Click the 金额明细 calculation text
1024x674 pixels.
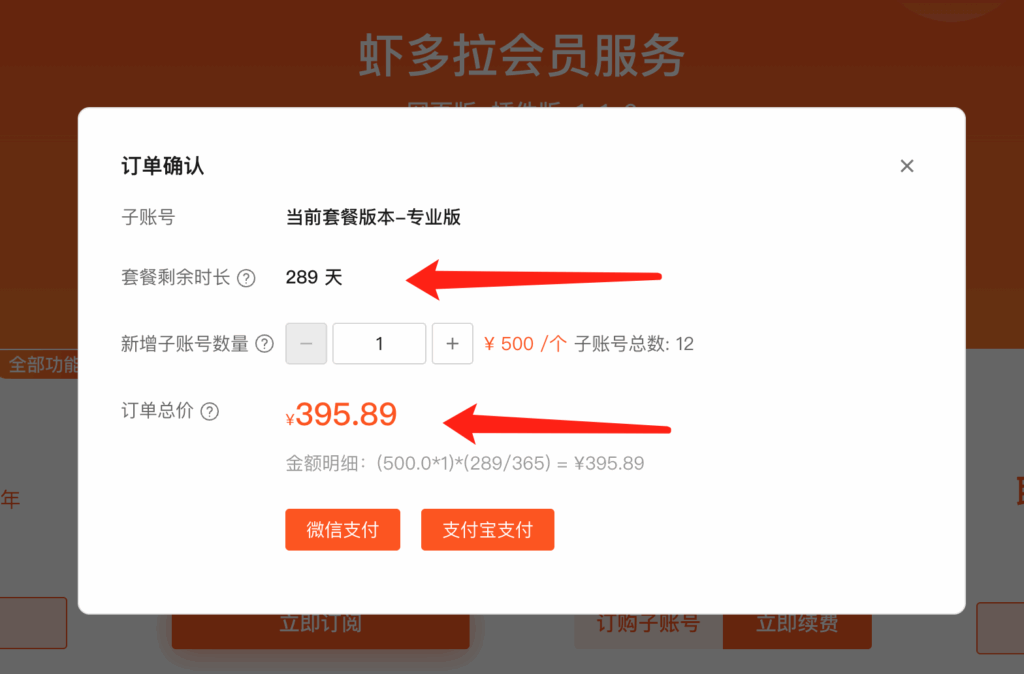pos(465,464)
